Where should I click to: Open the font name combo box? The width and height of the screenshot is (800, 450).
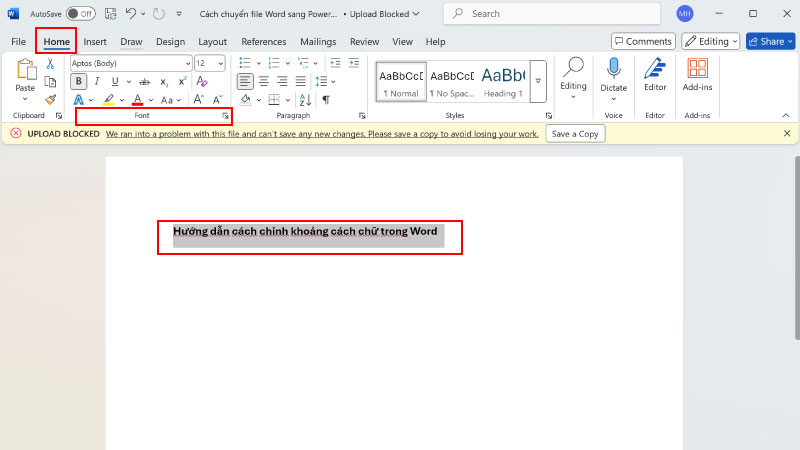[x=131, y=63]
